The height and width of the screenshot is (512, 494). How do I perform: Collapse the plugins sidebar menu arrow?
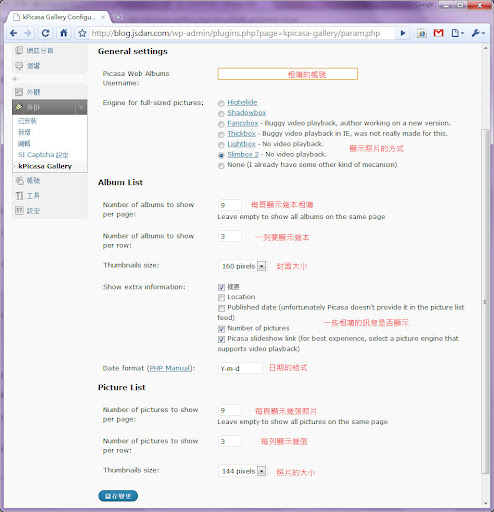pos(81,107)
